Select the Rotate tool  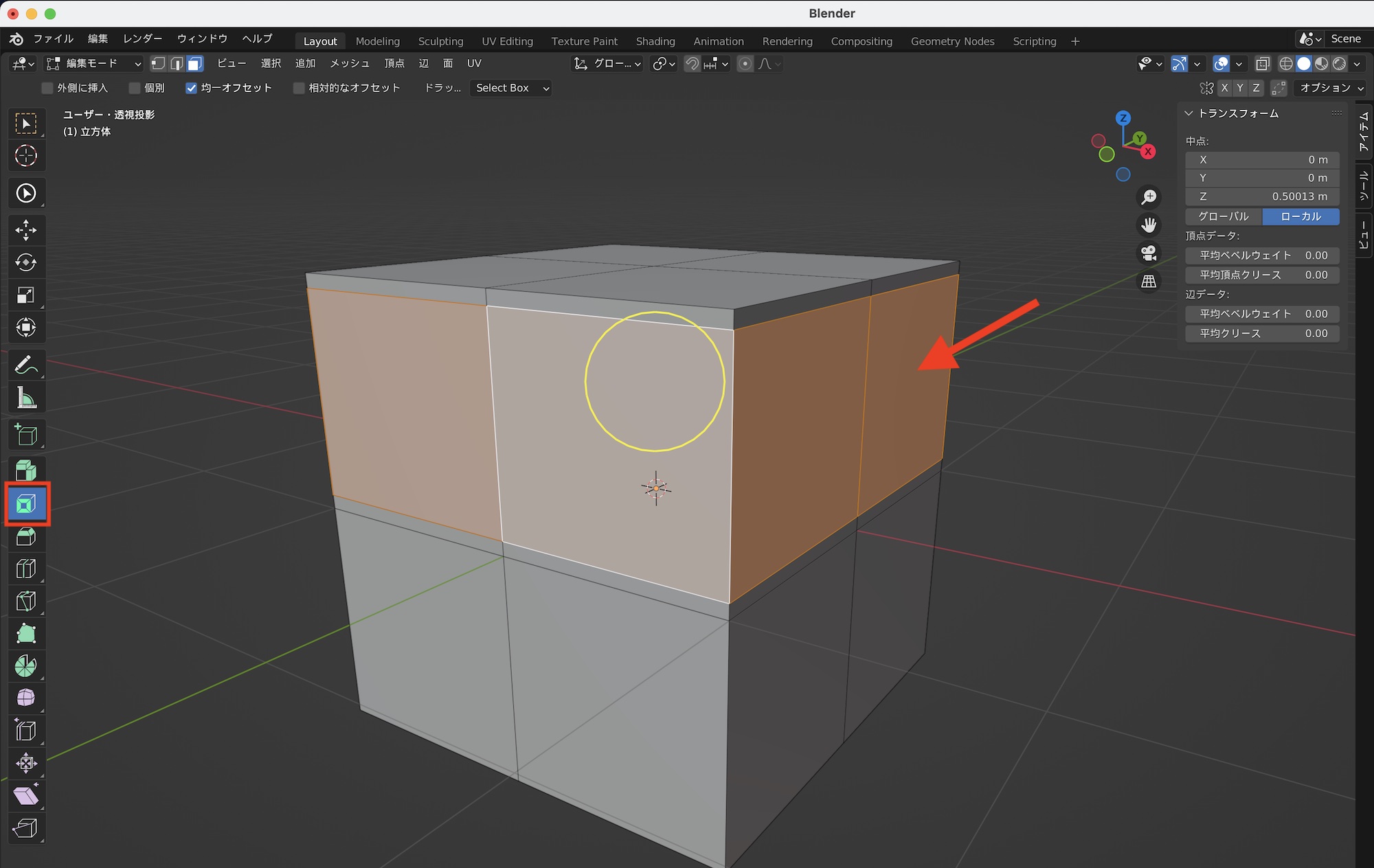point(26,262)
